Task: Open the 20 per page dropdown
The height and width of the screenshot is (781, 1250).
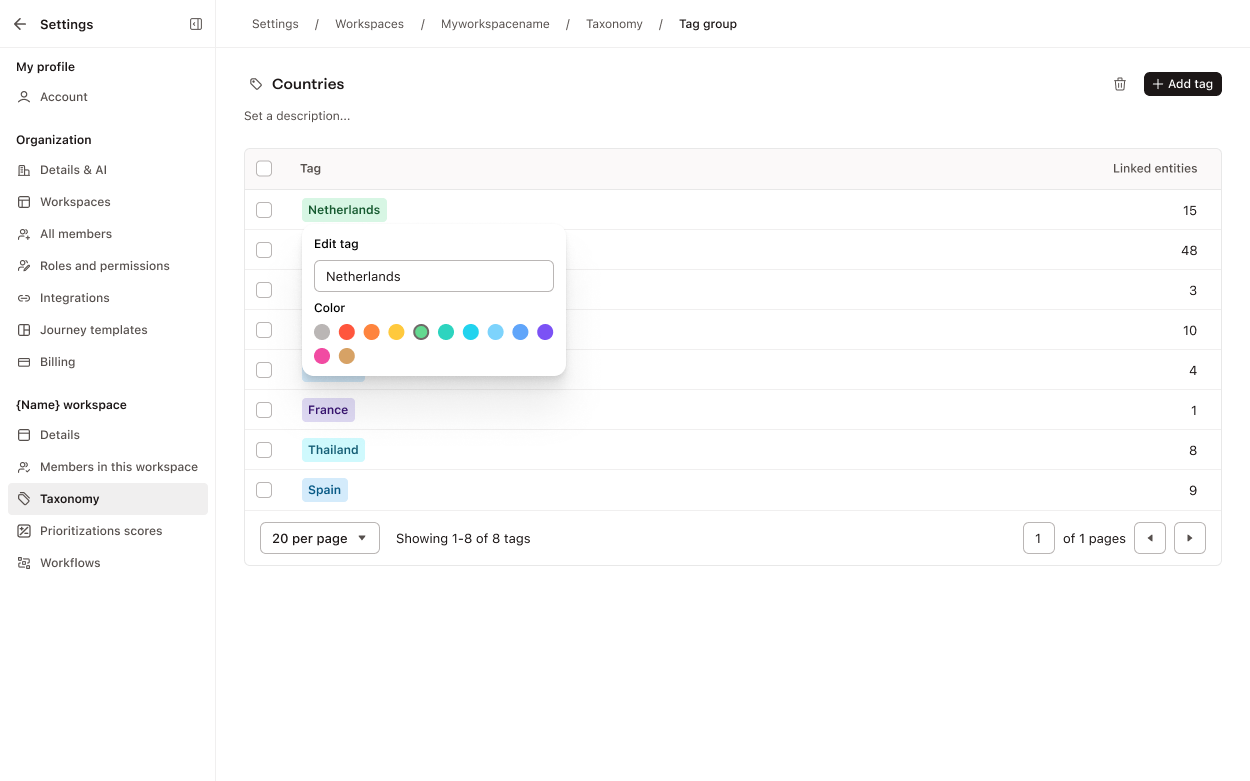Action: coord(320,538)
